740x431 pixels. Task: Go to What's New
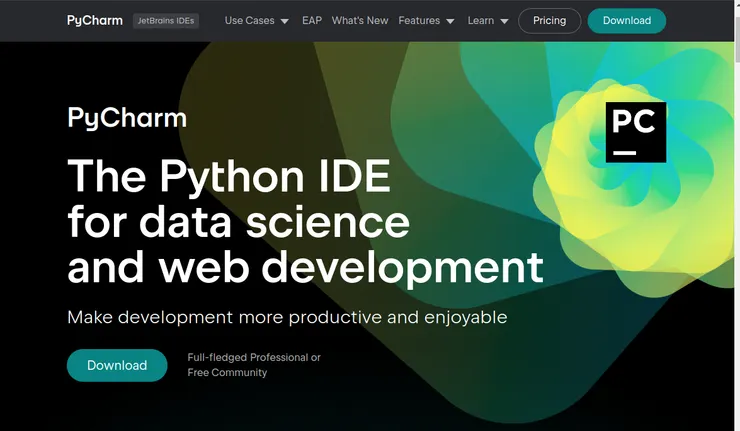[360, 21]
